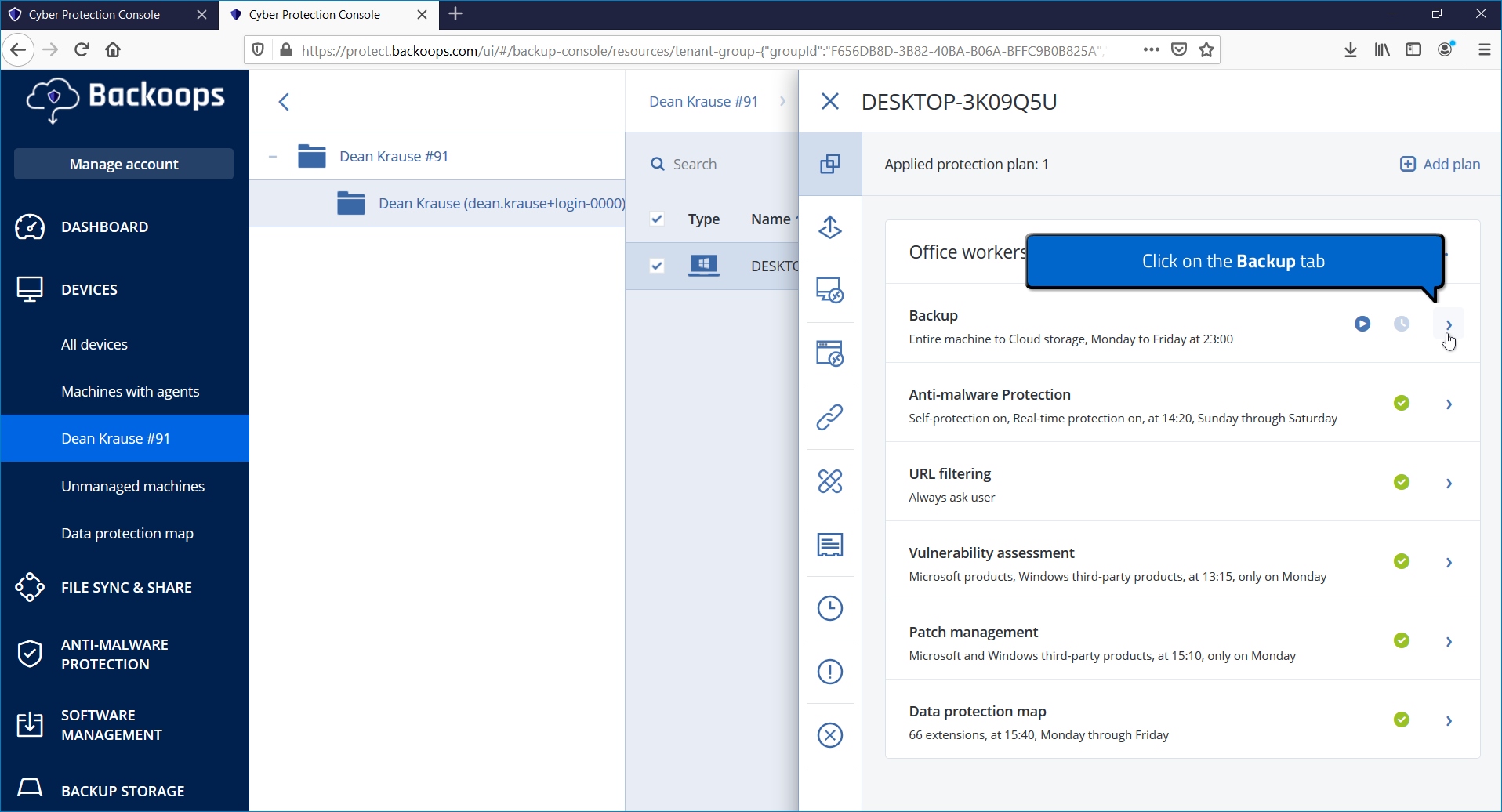Run the Backup now with play icon
The image size is (1502, 812).
pos(1362,324)
